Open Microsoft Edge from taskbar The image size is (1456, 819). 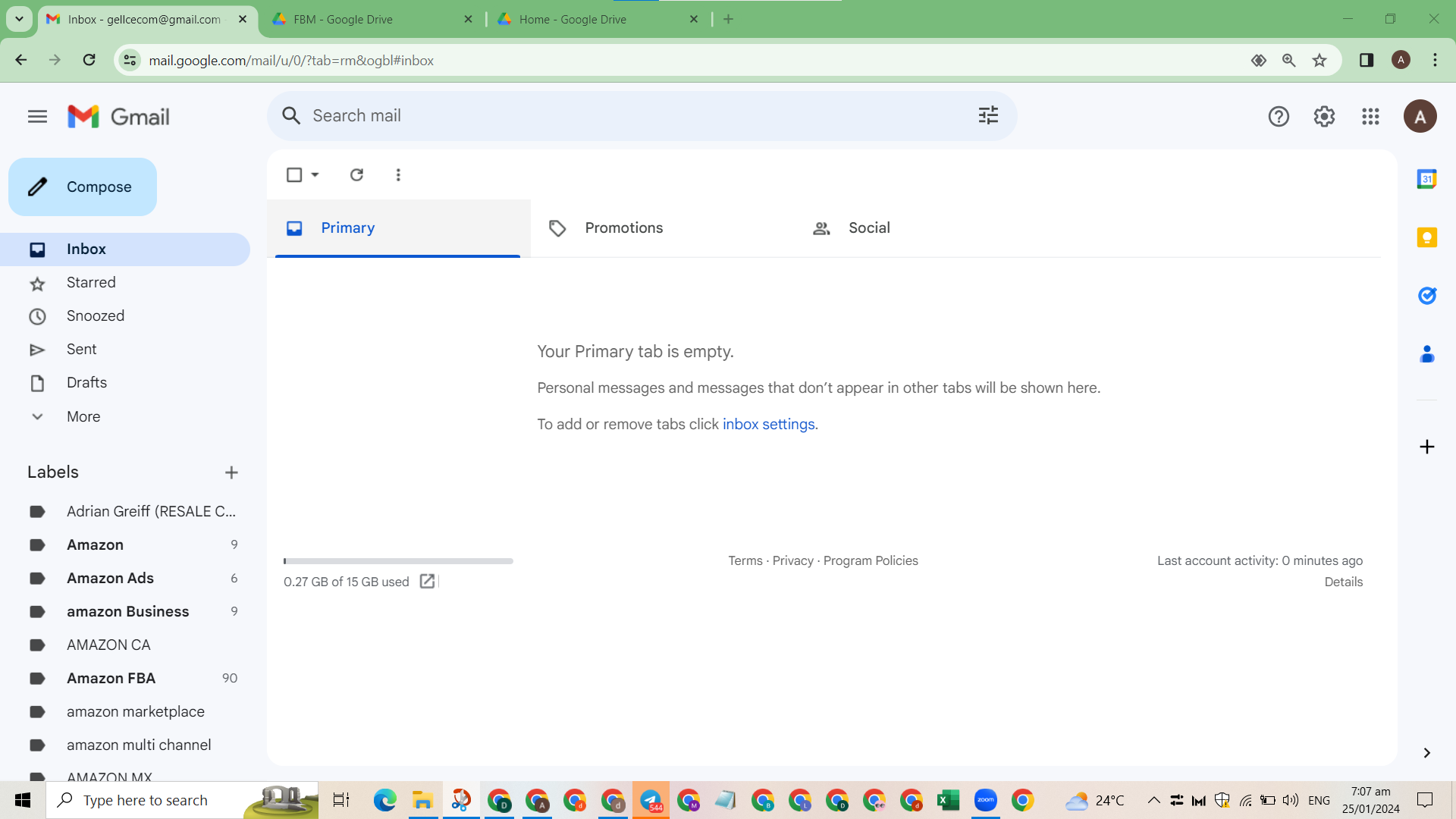click(x=384, y=800)
